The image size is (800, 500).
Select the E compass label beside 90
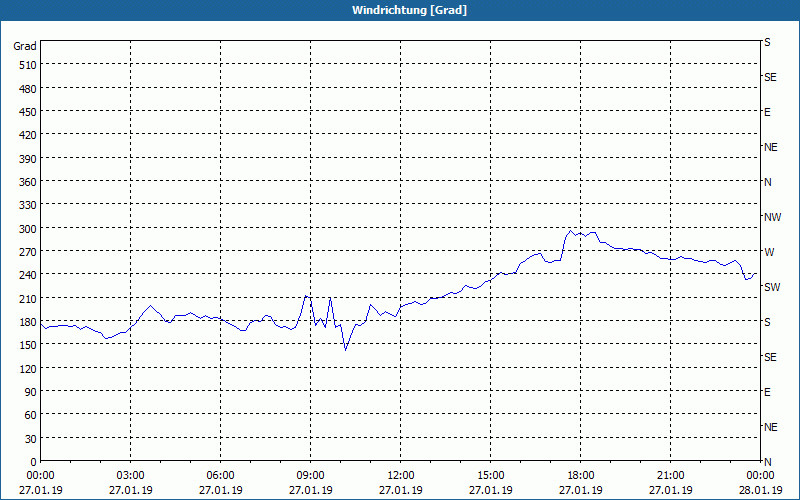click(767, 392)
